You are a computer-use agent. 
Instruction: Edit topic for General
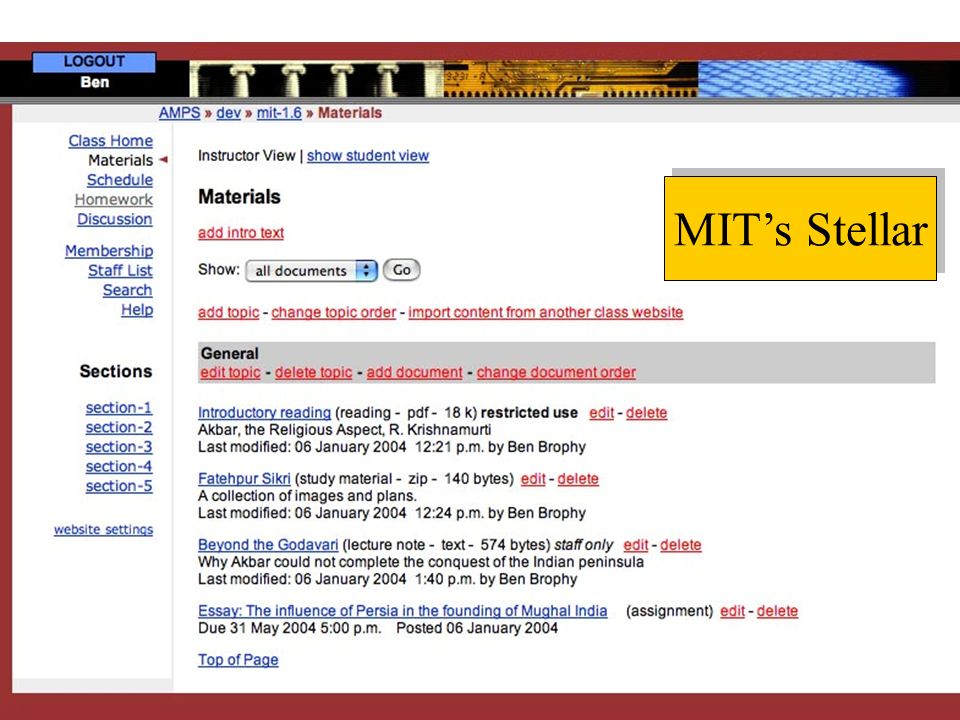[230, 372]
